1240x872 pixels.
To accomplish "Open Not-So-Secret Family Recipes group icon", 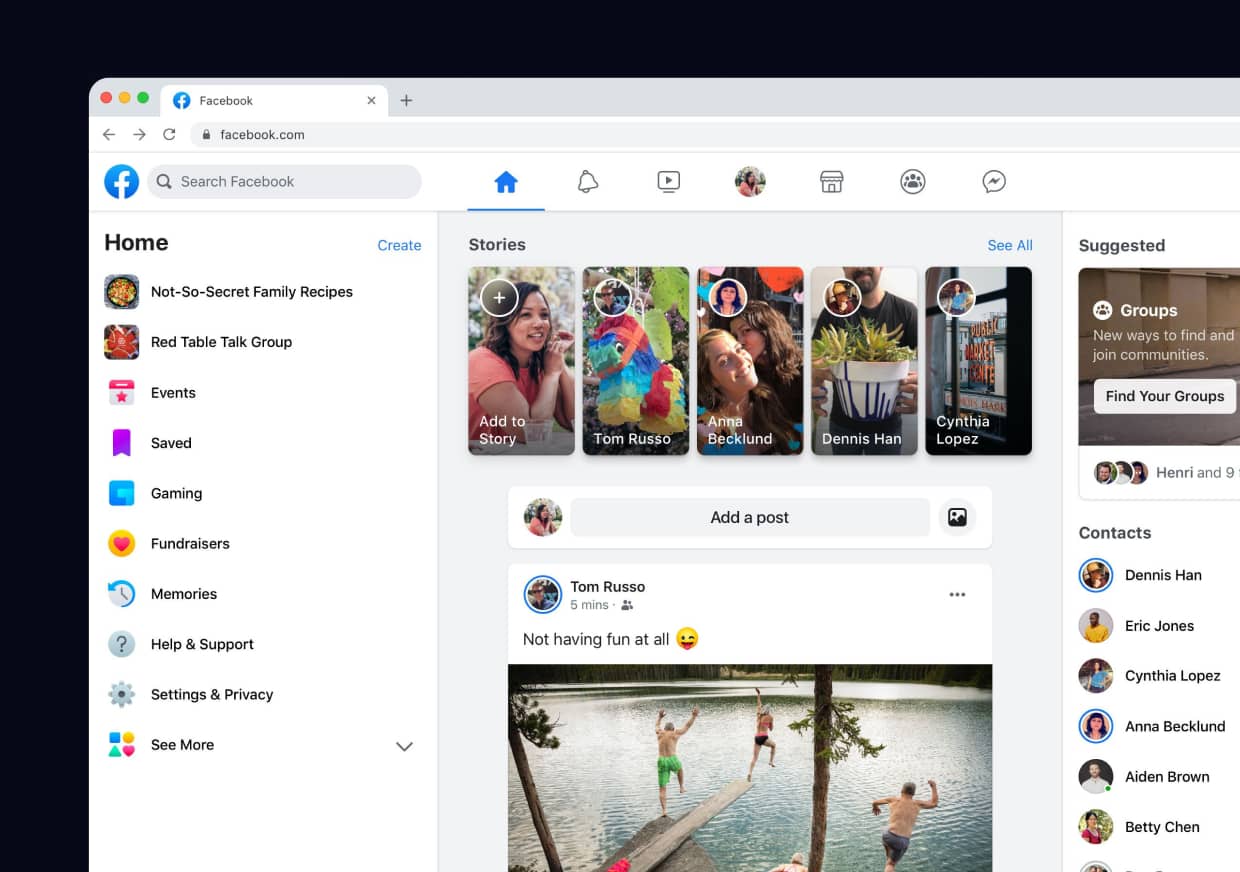I will pyautogui.click(x=121, y=292).
